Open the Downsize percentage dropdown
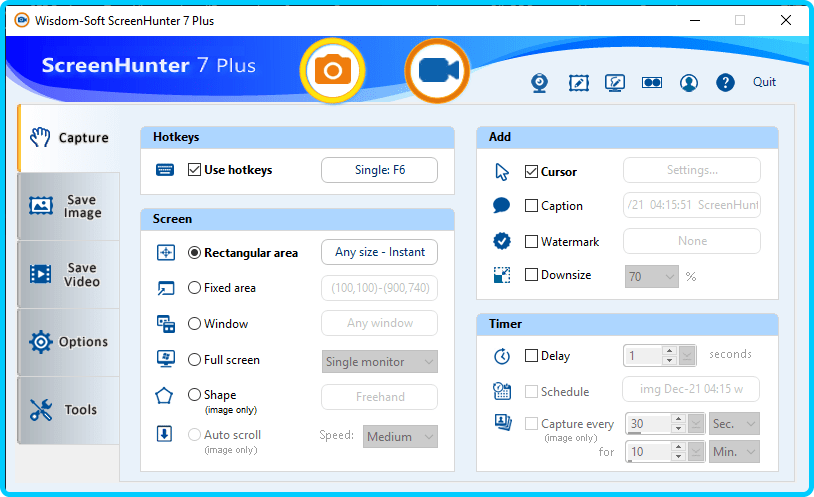The height and width of the screenshot is (497, 814). tap(652, 276)
